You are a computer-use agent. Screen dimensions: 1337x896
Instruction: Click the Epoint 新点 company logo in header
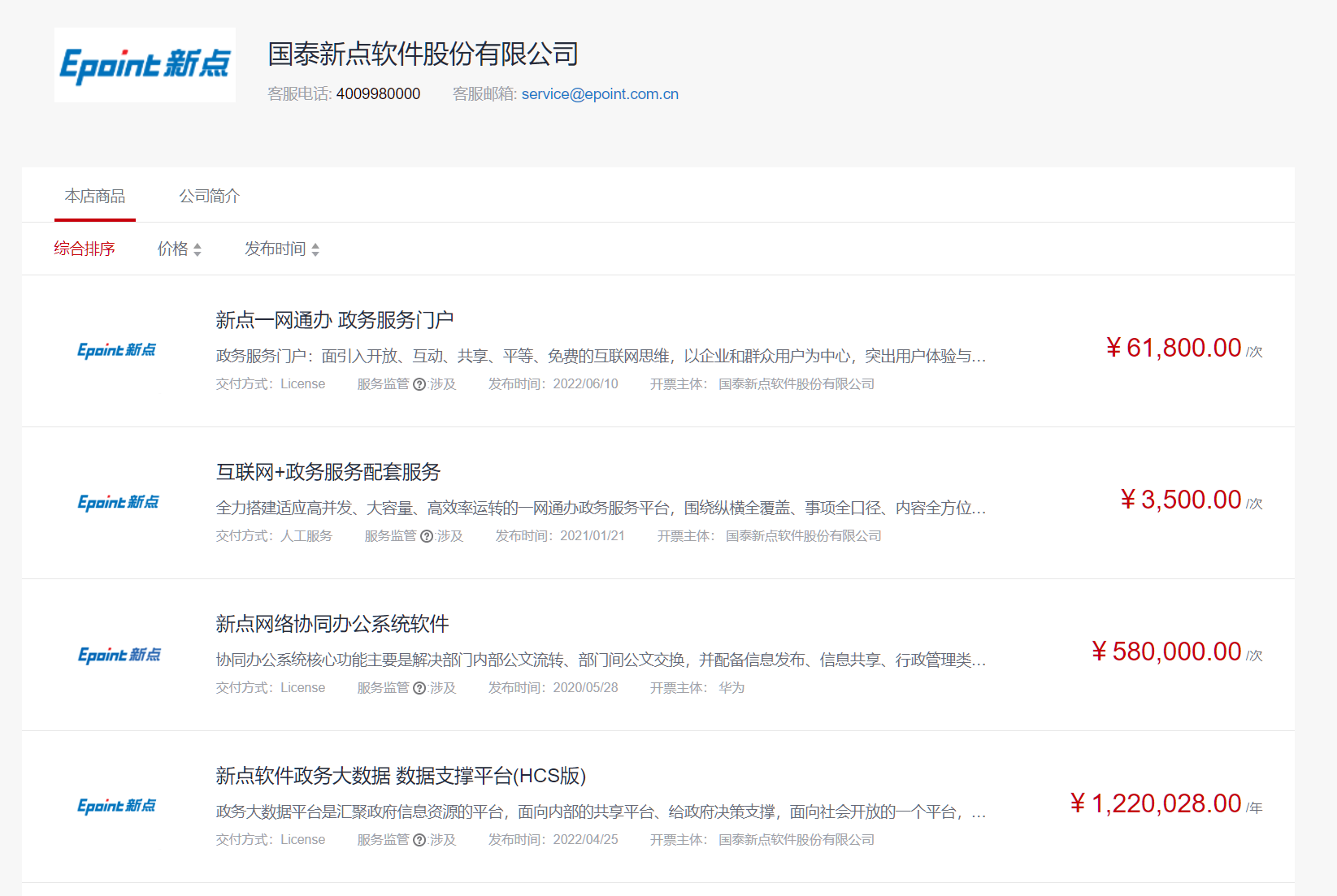click(145, 65)
